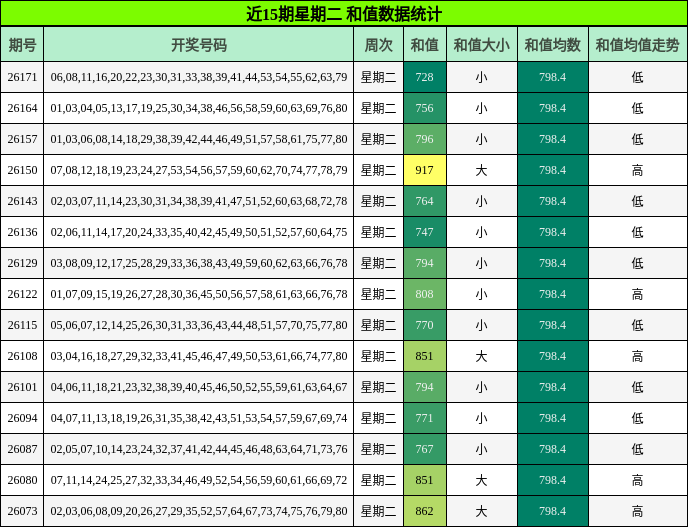The image size is (688, 527).
Task: Select issue number 26136
Action: 22,232
